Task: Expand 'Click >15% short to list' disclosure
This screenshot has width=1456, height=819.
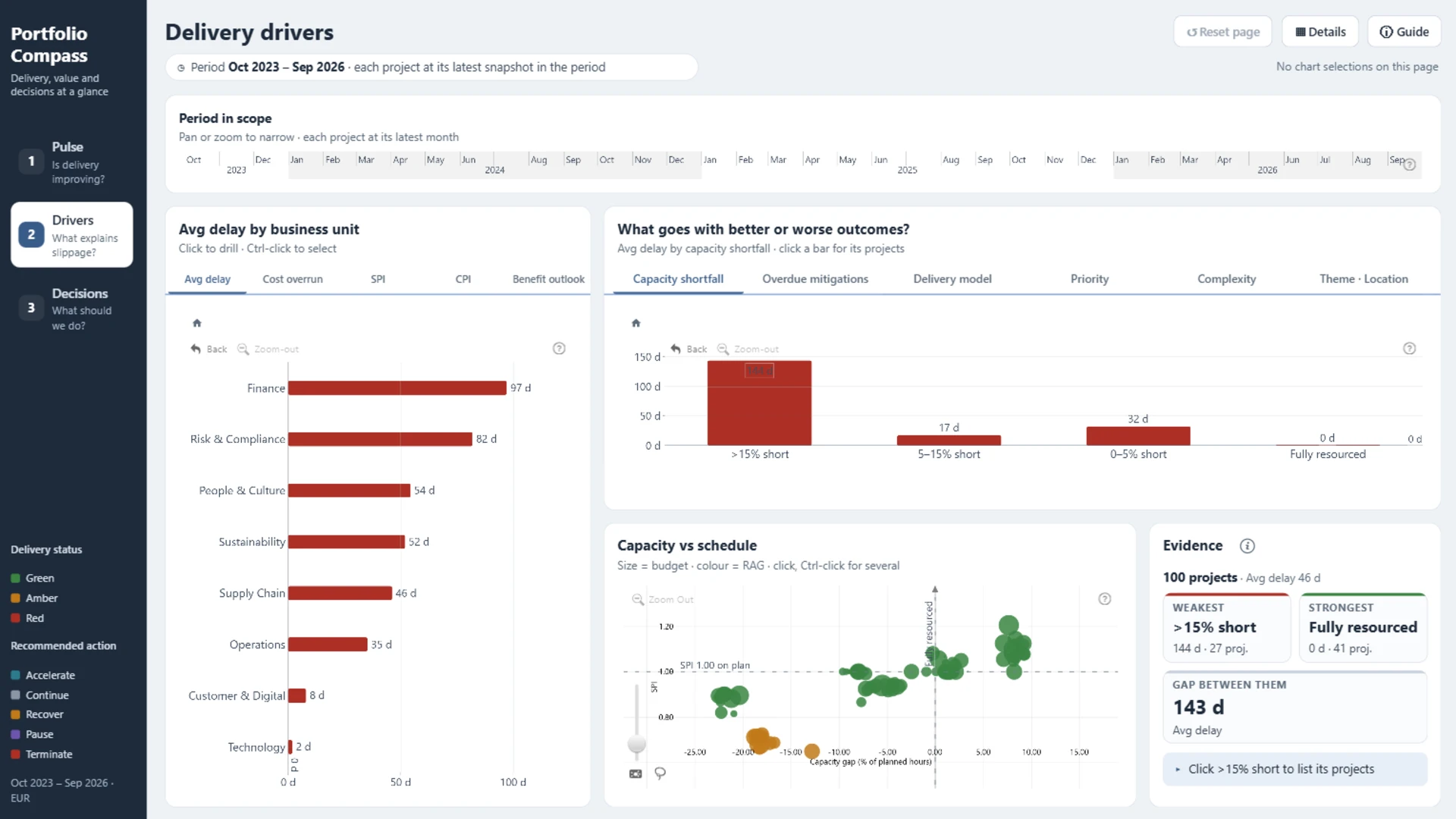Action: click(1295, 769)
